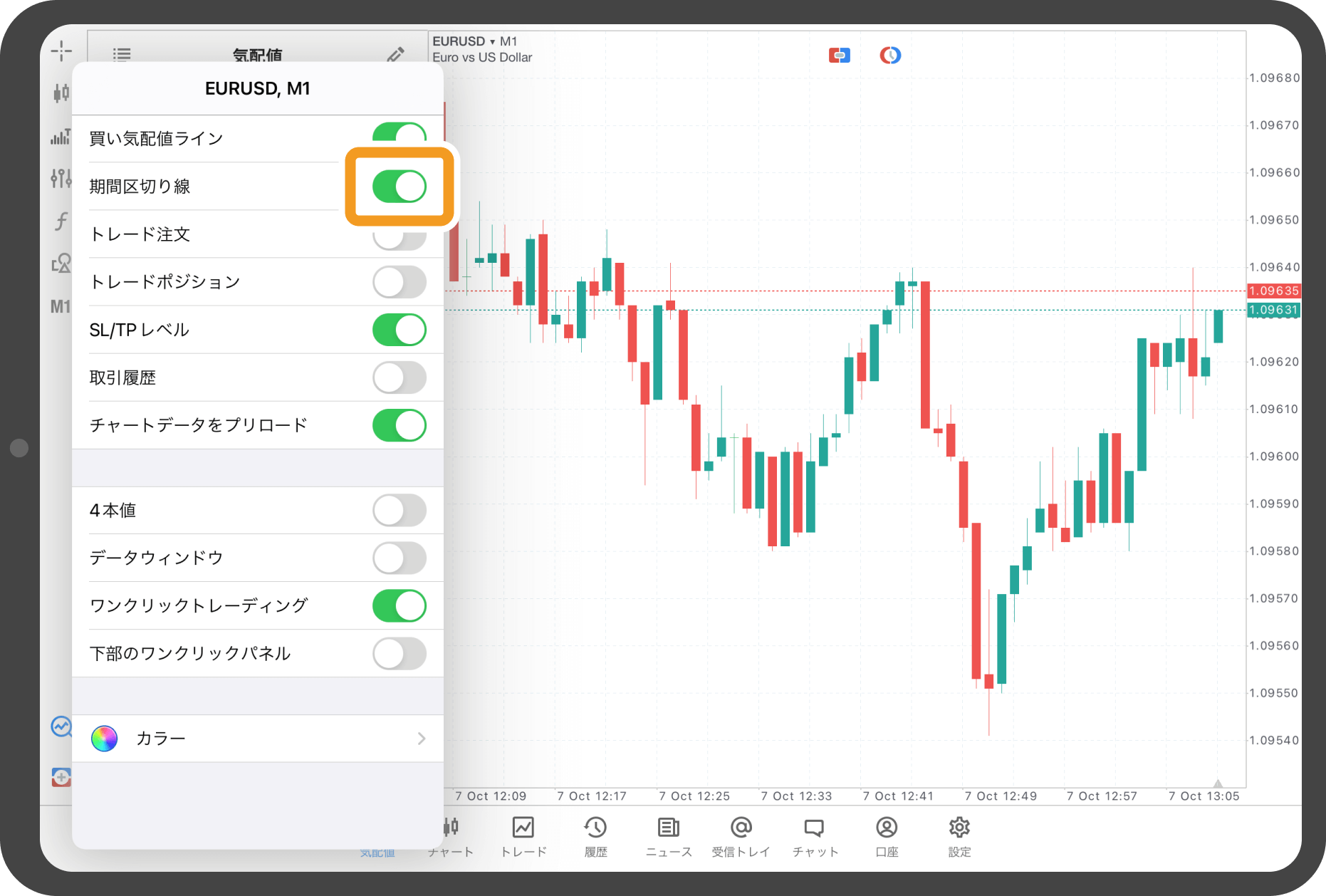Expand the カラー chevron row

pyautogui.click(x=258, y=739)
